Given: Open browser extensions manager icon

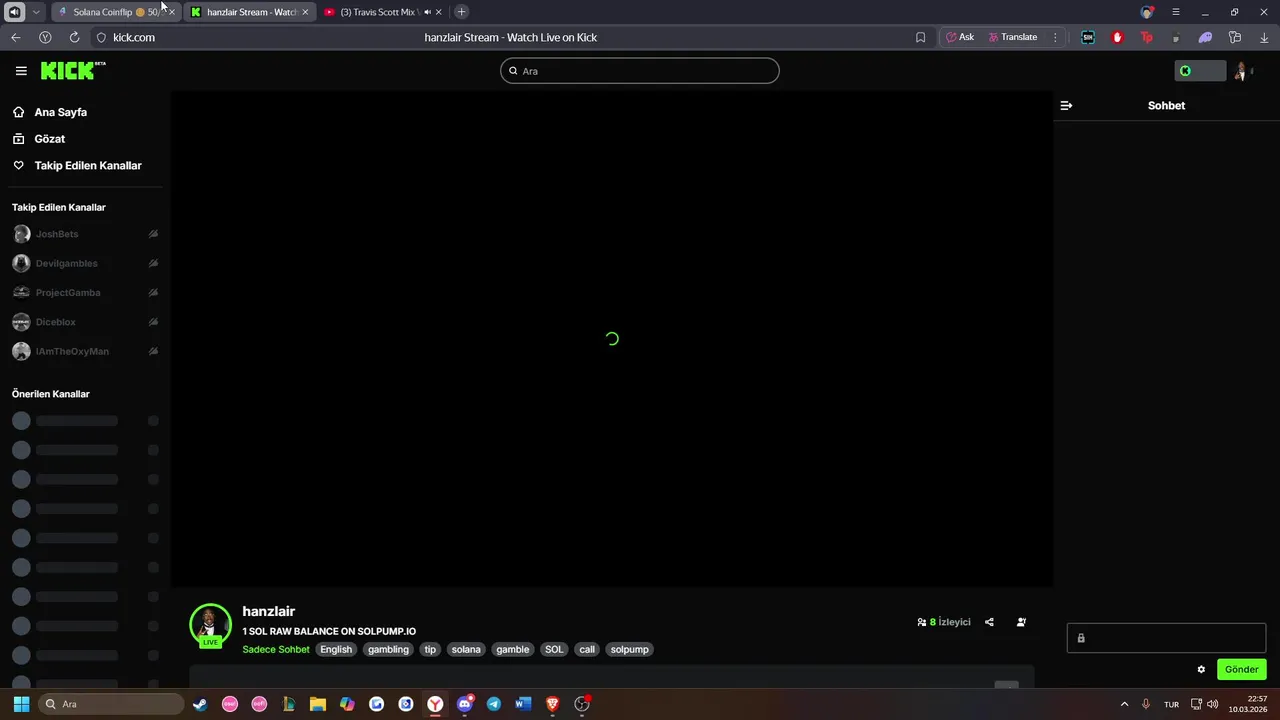Looking at the screenshot, I should pyautogui.click(x=1235, y=37).
